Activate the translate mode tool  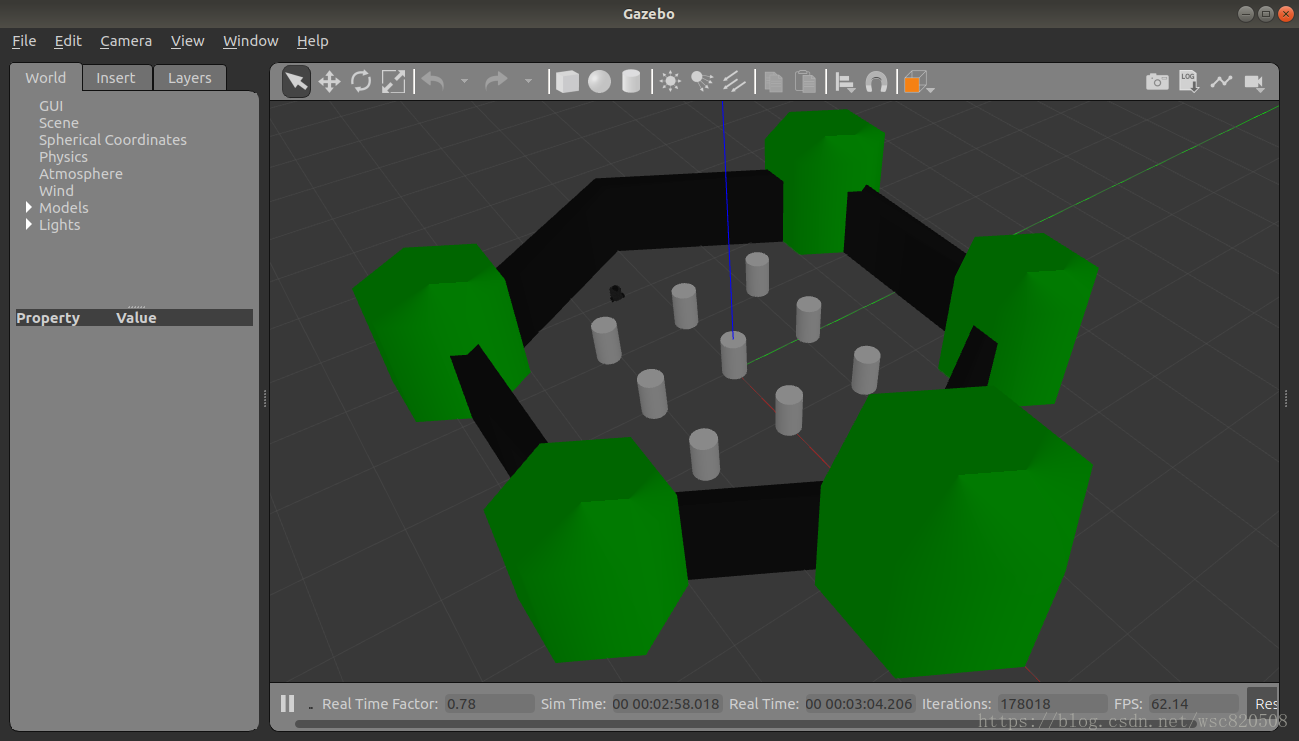pos(329,82)
